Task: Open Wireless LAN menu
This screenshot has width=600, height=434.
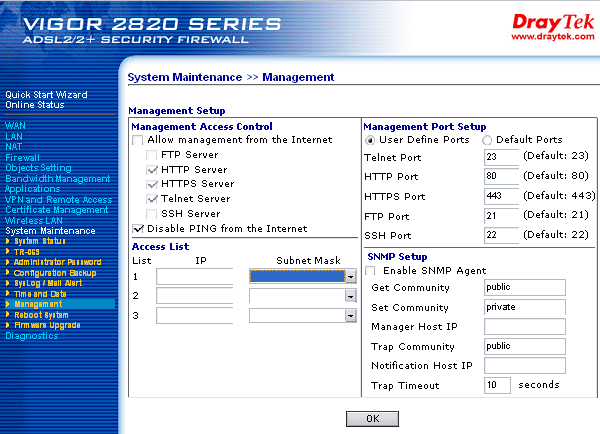Action: pos(34,220)
